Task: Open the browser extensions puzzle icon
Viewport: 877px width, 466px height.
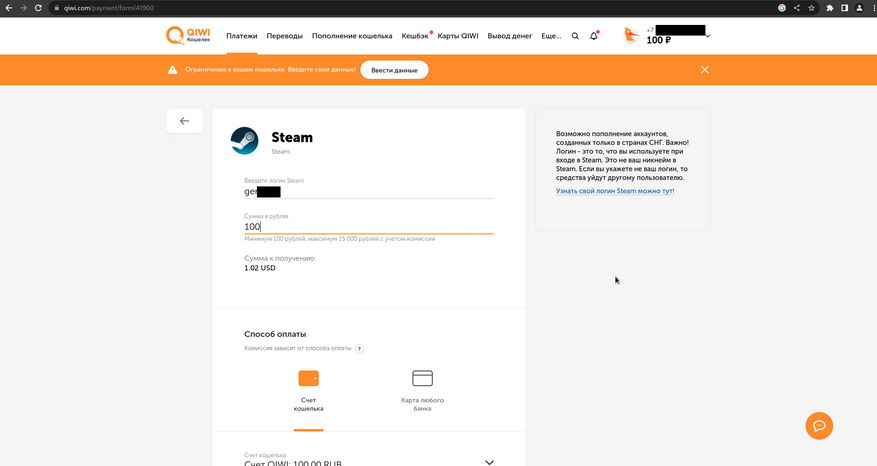Action: (x=830, y=8)
